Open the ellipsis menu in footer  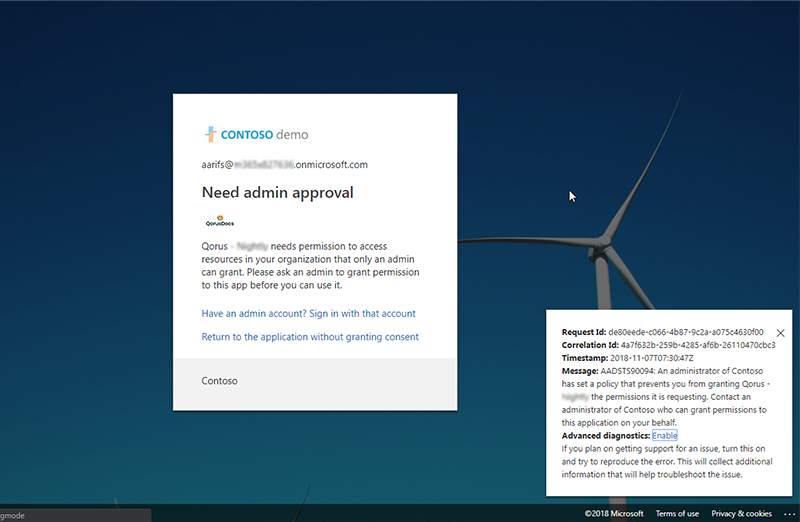(x=789, y=514)
